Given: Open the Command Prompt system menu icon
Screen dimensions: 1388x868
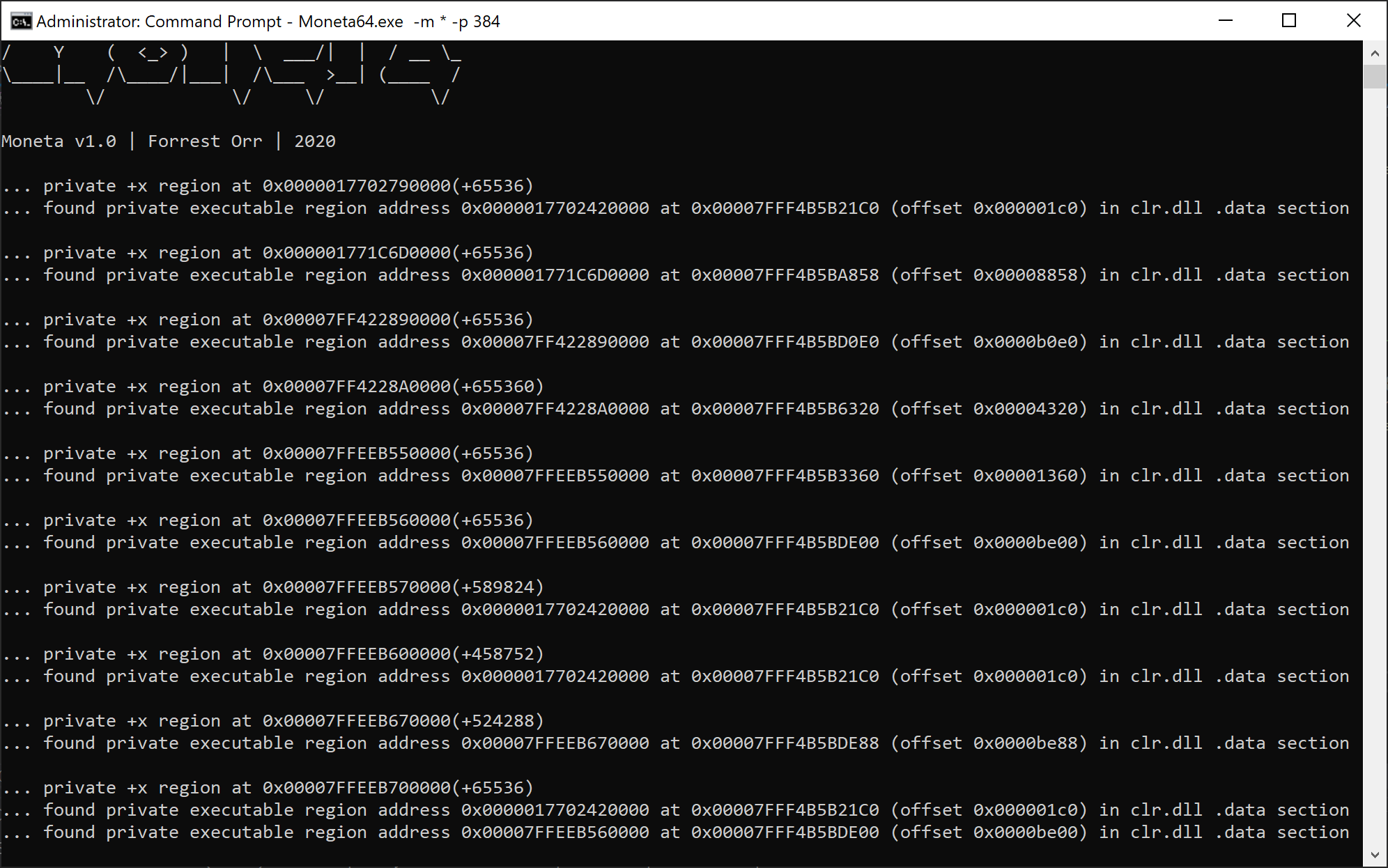Looking at the screenshot, I should coord(21,22).
